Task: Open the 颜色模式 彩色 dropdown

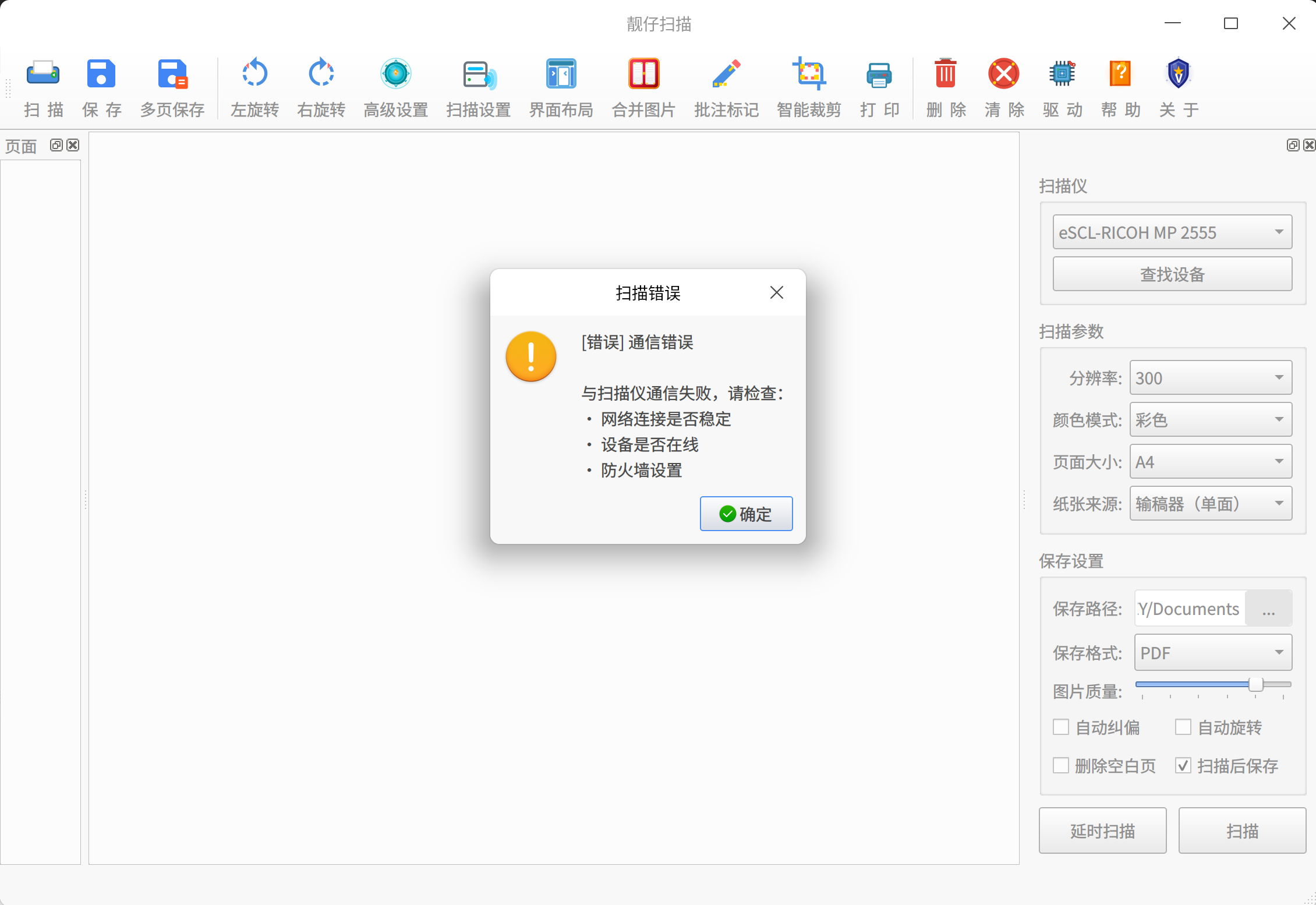Action: click(1211, 419)
